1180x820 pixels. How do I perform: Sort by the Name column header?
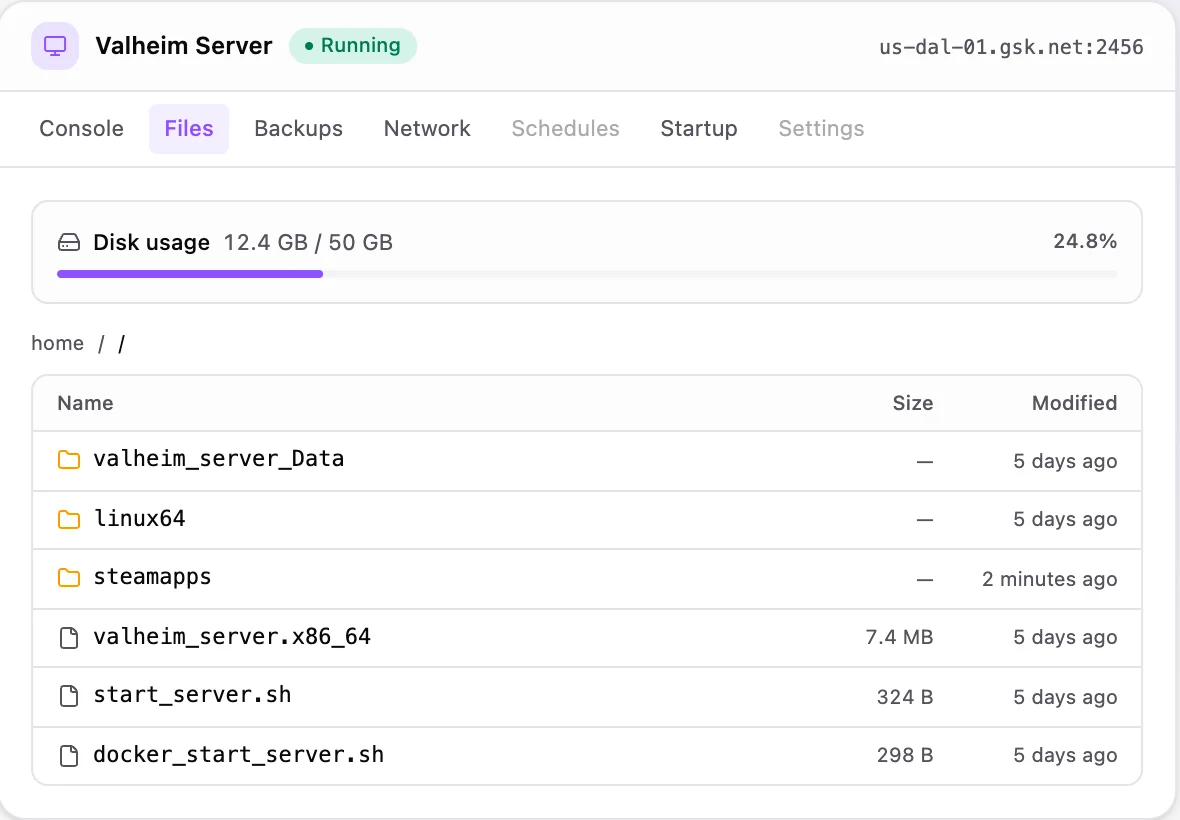85,403
